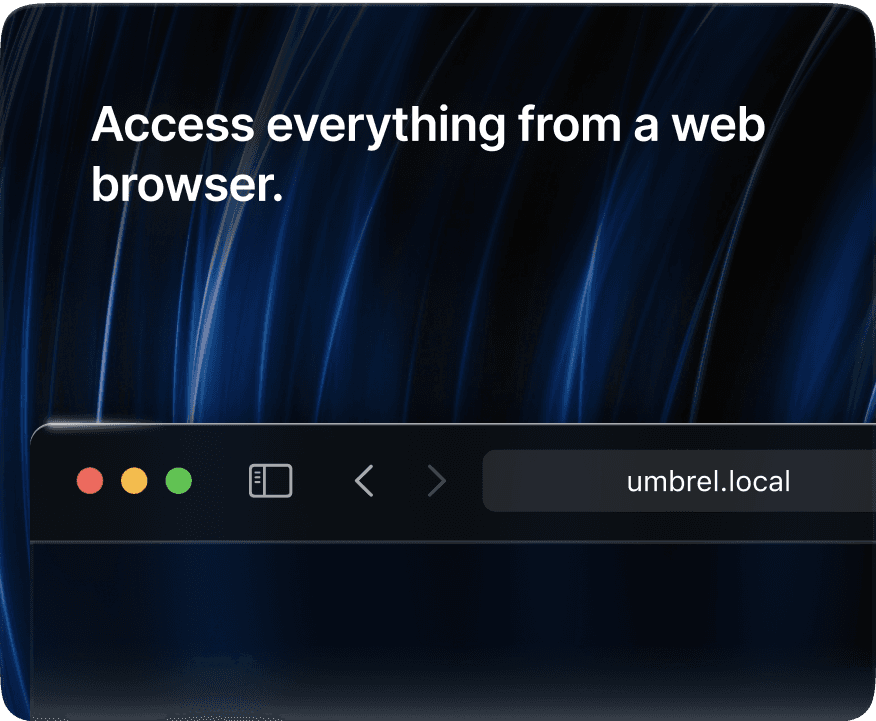This screenshot has width=876, height=721.
Task: Go back with the left chevron
Action: pos(364,481)
